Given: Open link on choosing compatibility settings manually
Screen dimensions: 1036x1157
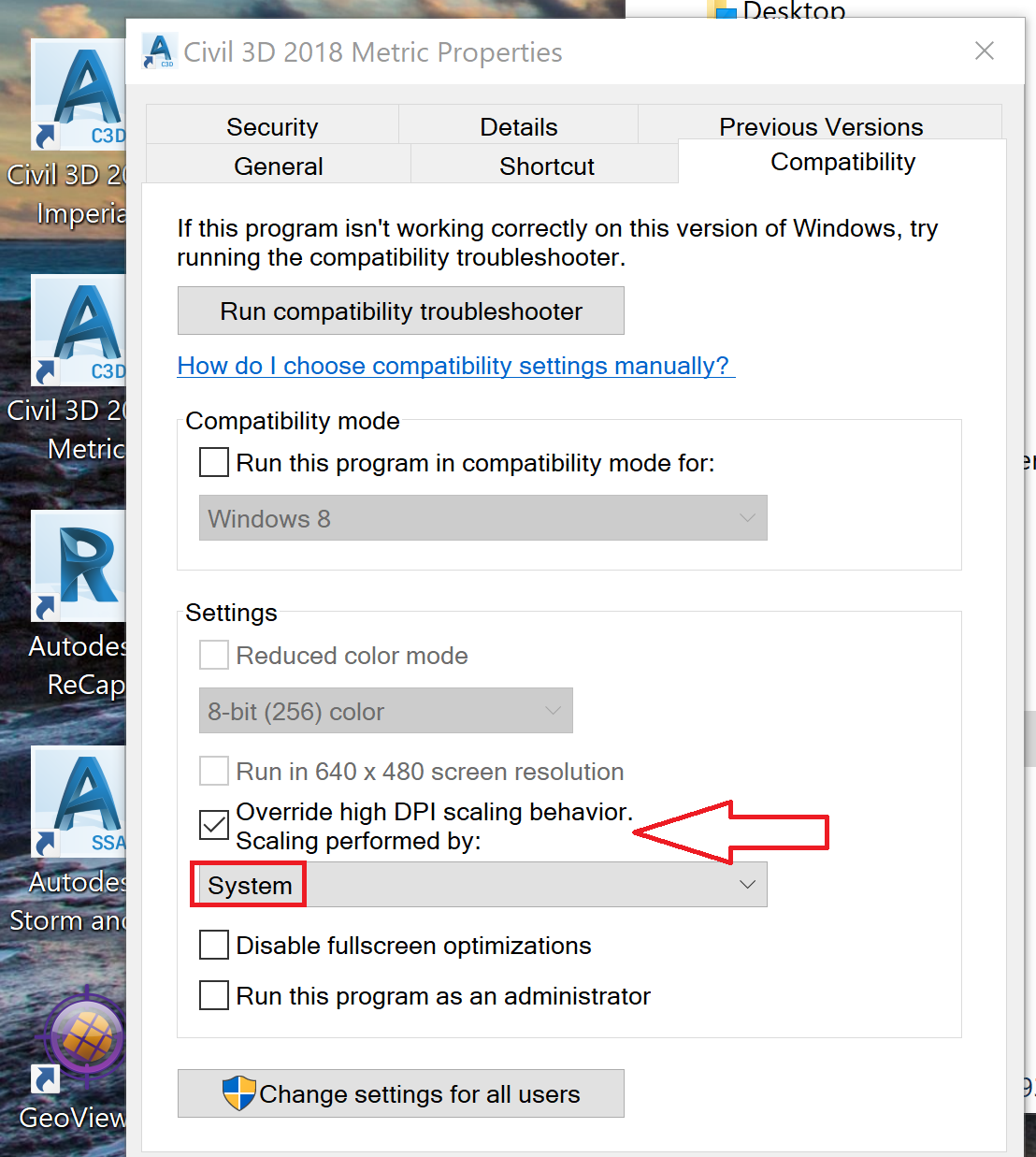Looking at the screenshot, I should click(455, 366).
